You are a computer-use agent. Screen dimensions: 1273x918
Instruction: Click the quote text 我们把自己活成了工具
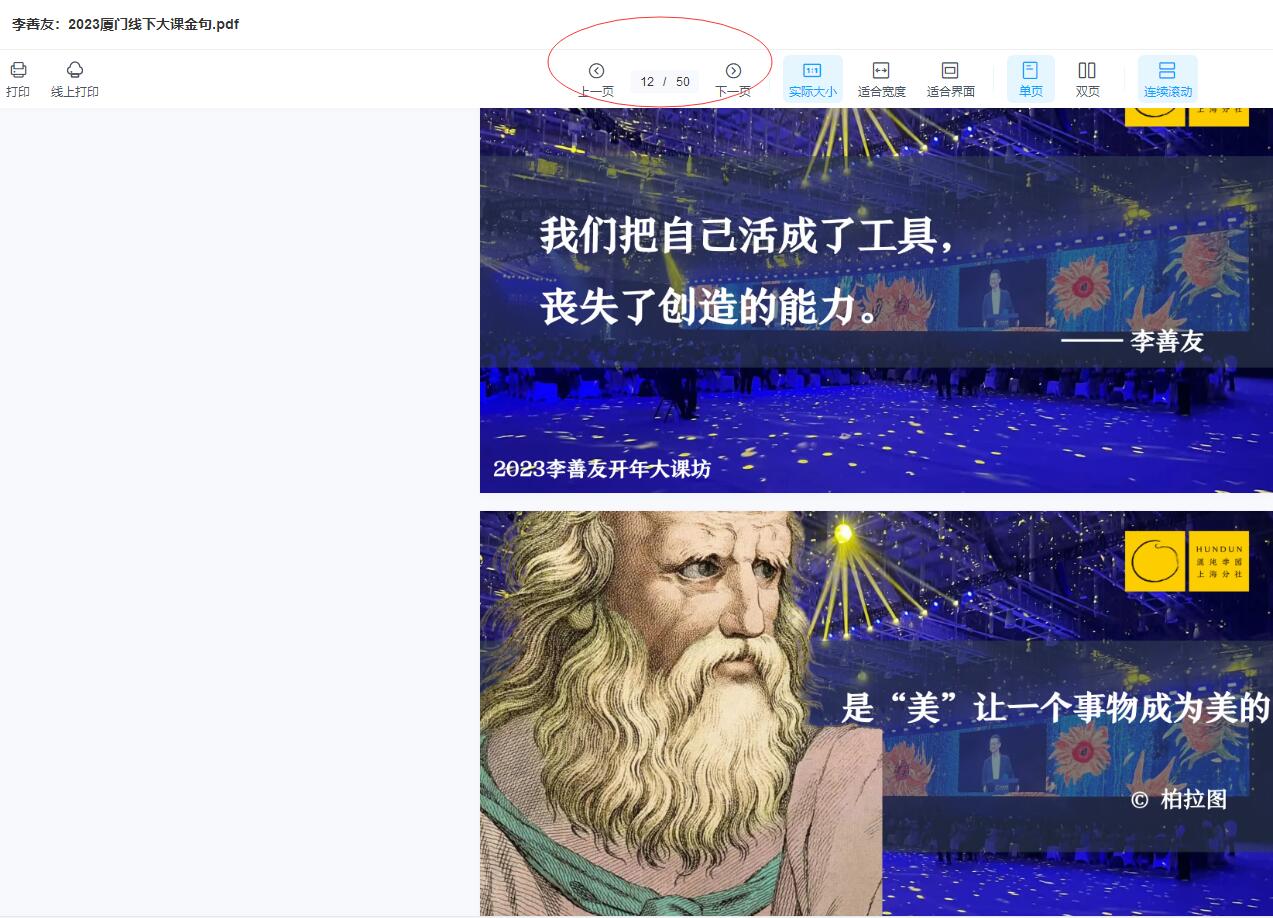(745, 237)
